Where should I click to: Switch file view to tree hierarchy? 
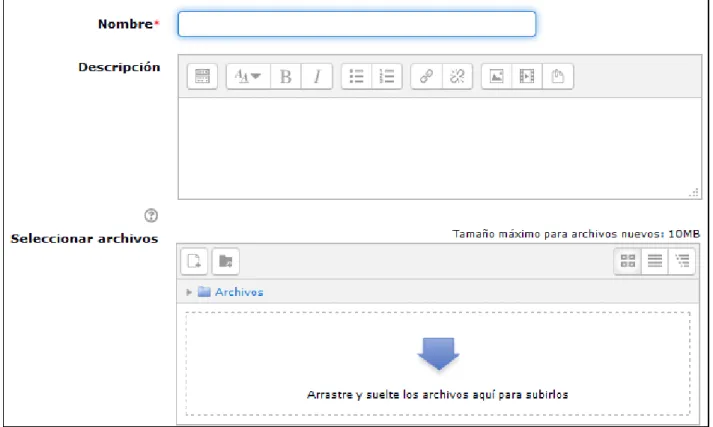[x=682, y=261]
